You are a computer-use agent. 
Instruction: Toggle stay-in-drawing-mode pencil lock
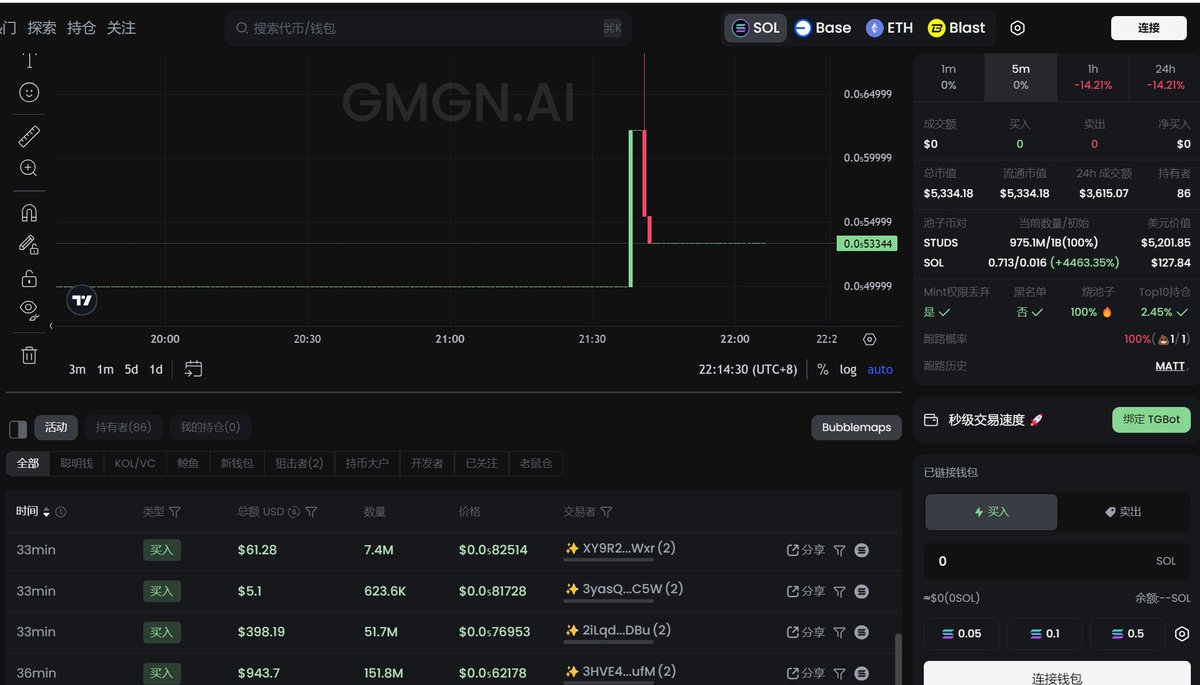pyautogui.click(x=29, y=244)
